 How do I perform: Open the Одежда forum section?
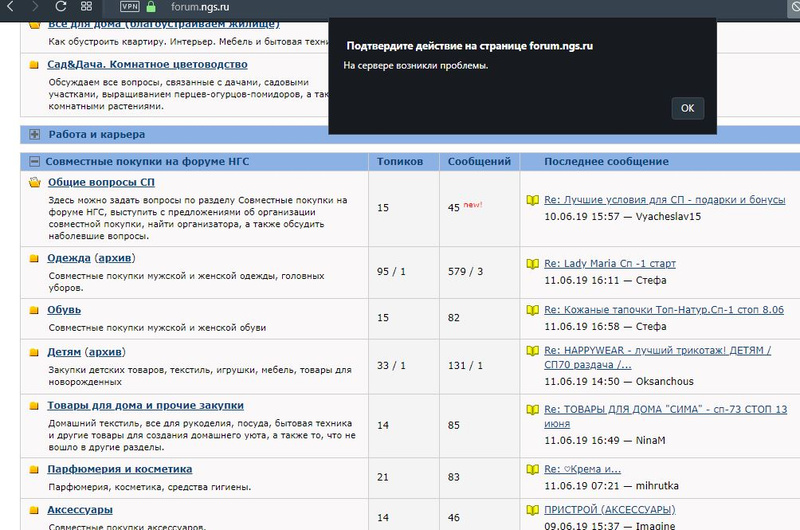68,258
